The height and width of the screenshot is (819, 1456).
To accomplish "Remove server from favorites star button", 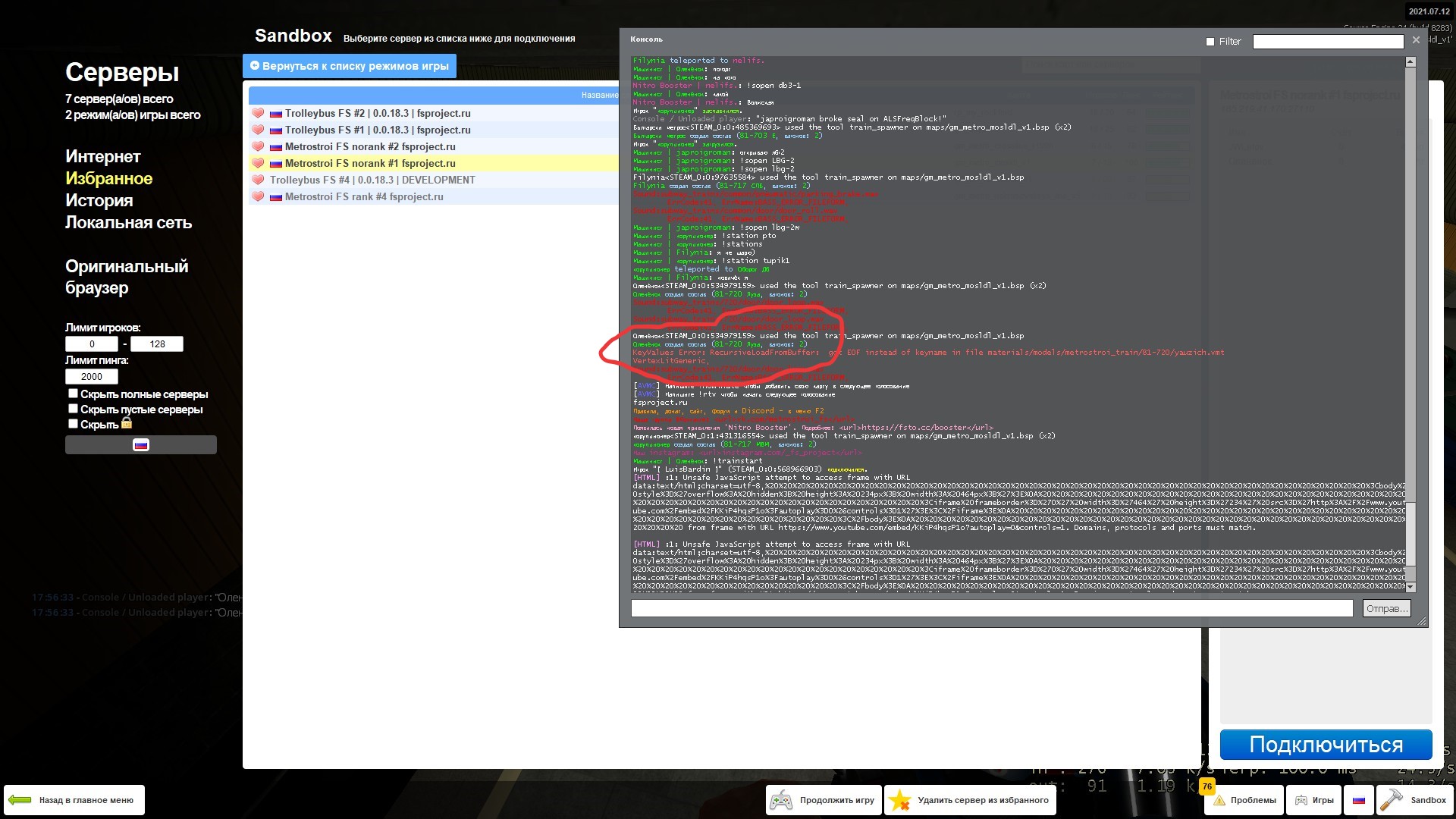I will (970, 800).
